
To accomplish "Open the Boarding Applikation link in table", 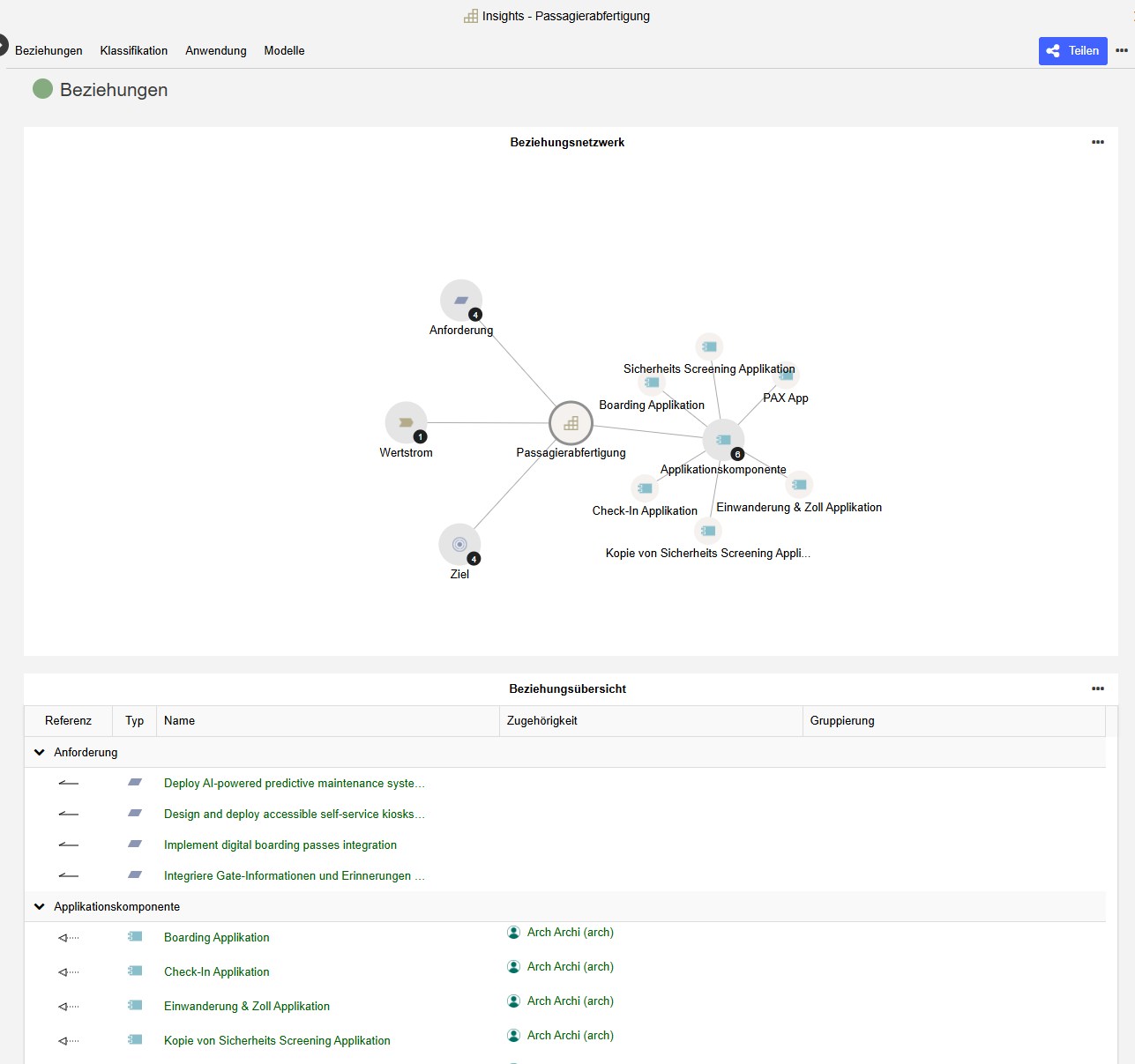I will [x=217, y=938].
